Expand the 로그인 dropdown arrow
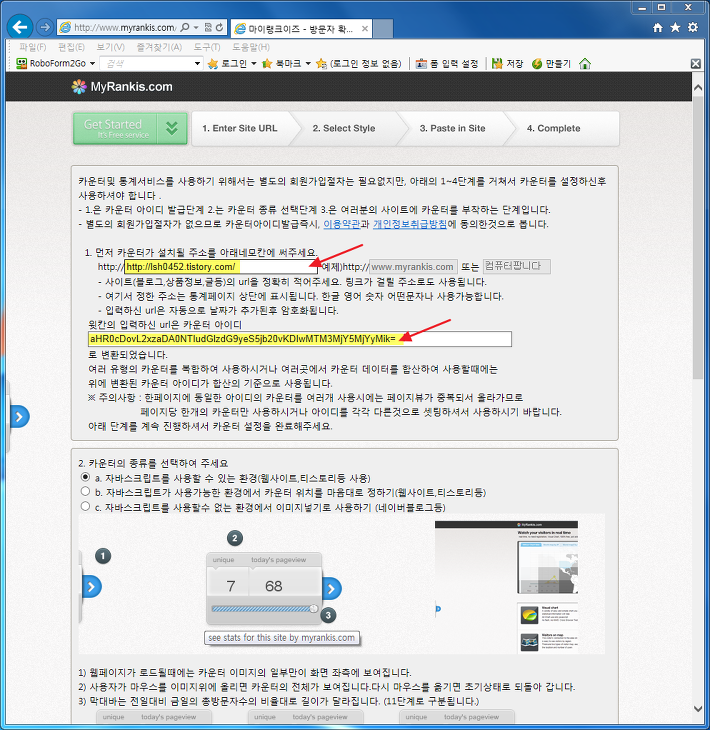Image resolution: width=710 pixels, height=730 pixels. coord(254,64)
